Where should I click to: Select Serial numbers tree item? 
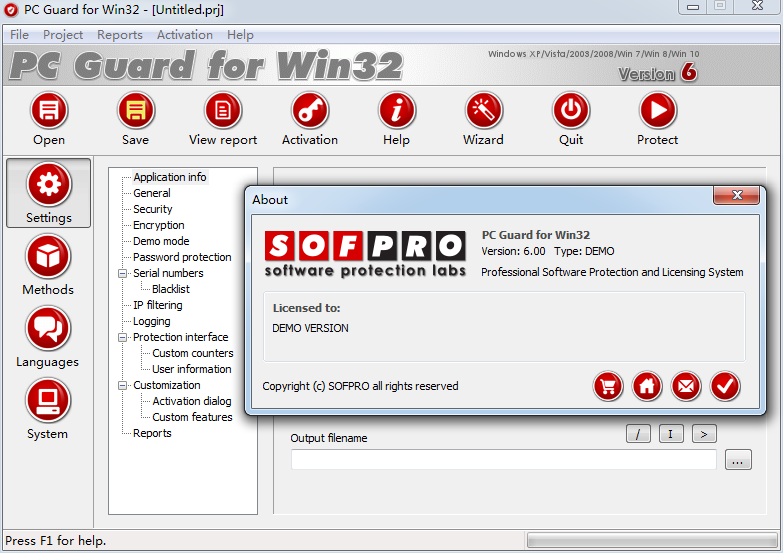(x=168, y=273)
